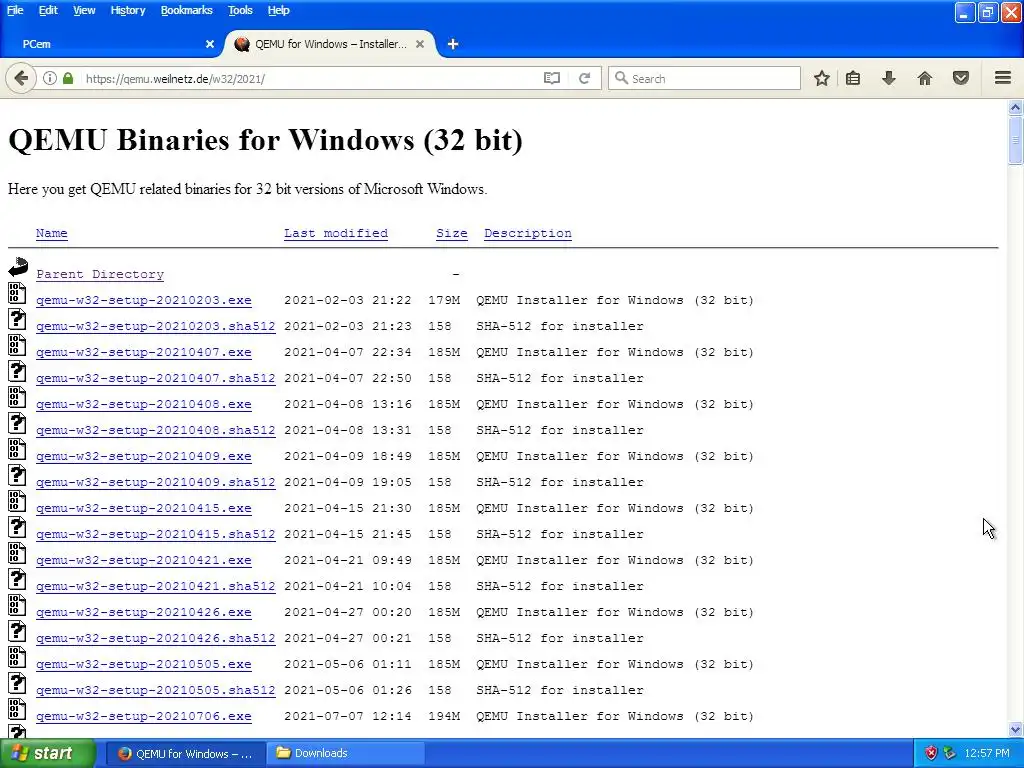Reload the page with the refresh icon
The height and width of the screenshot is (768, 1024).
point(584,78)
